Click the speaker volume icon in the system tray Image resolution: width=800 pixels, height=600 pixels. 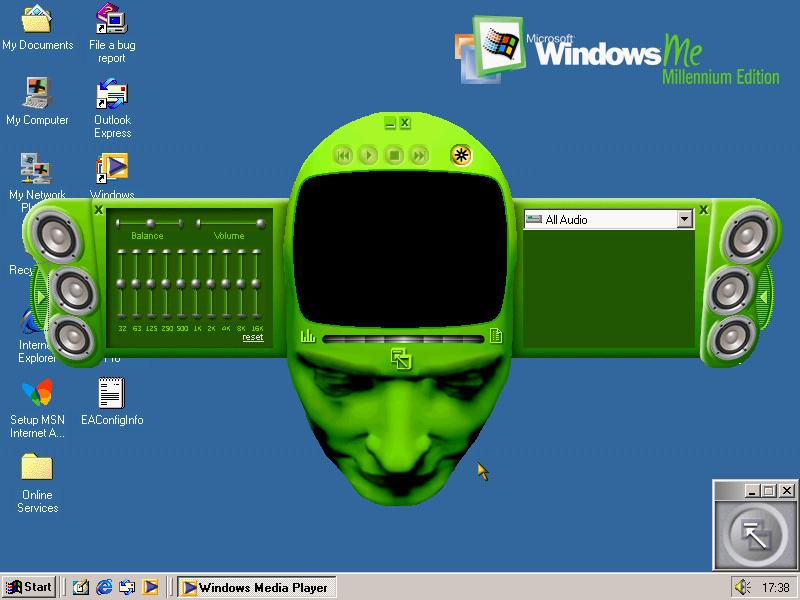[743, 587]
